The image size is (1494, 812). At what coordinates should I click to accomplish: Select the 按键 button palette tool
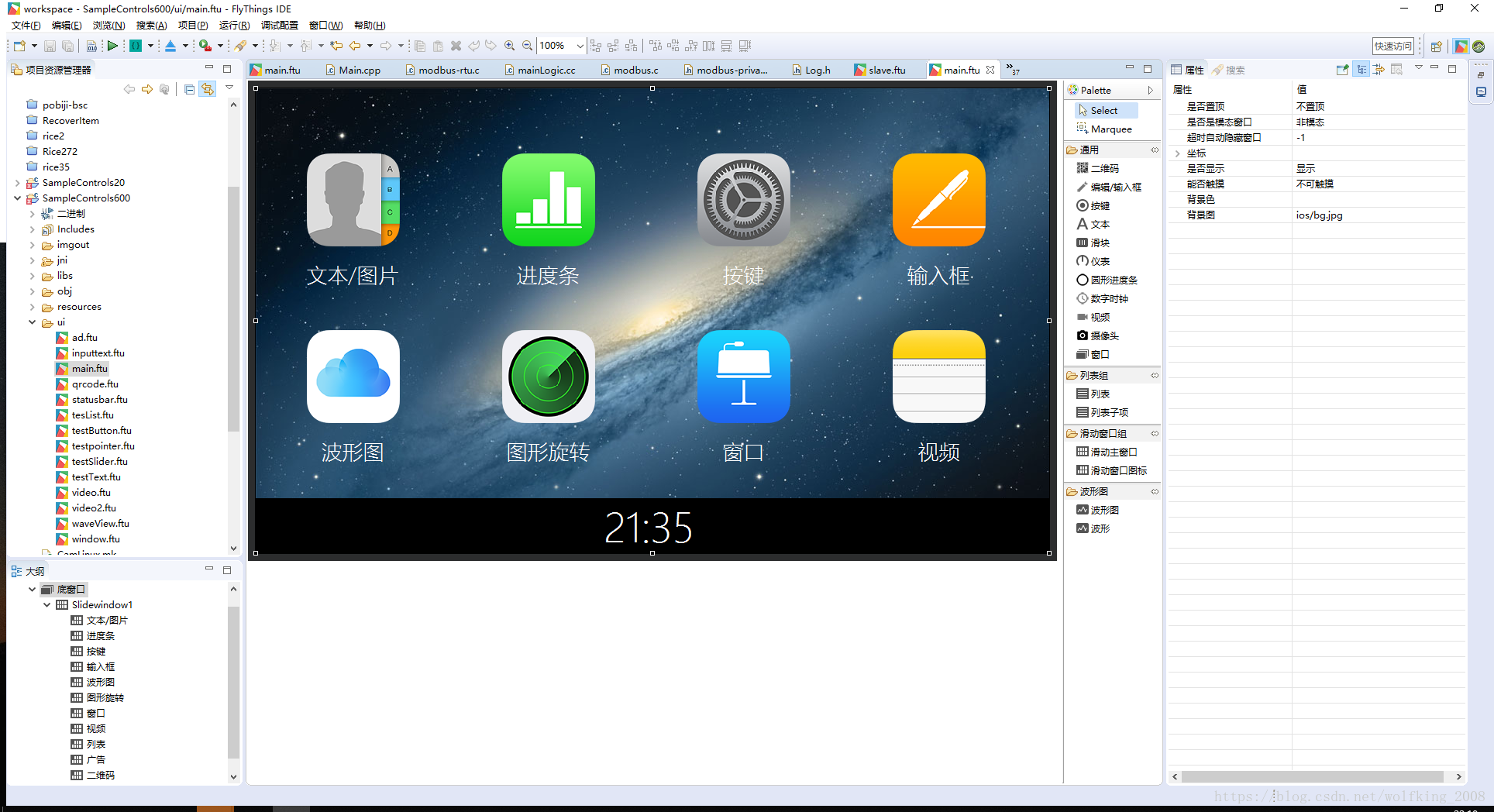click(x=1093, y=205)
